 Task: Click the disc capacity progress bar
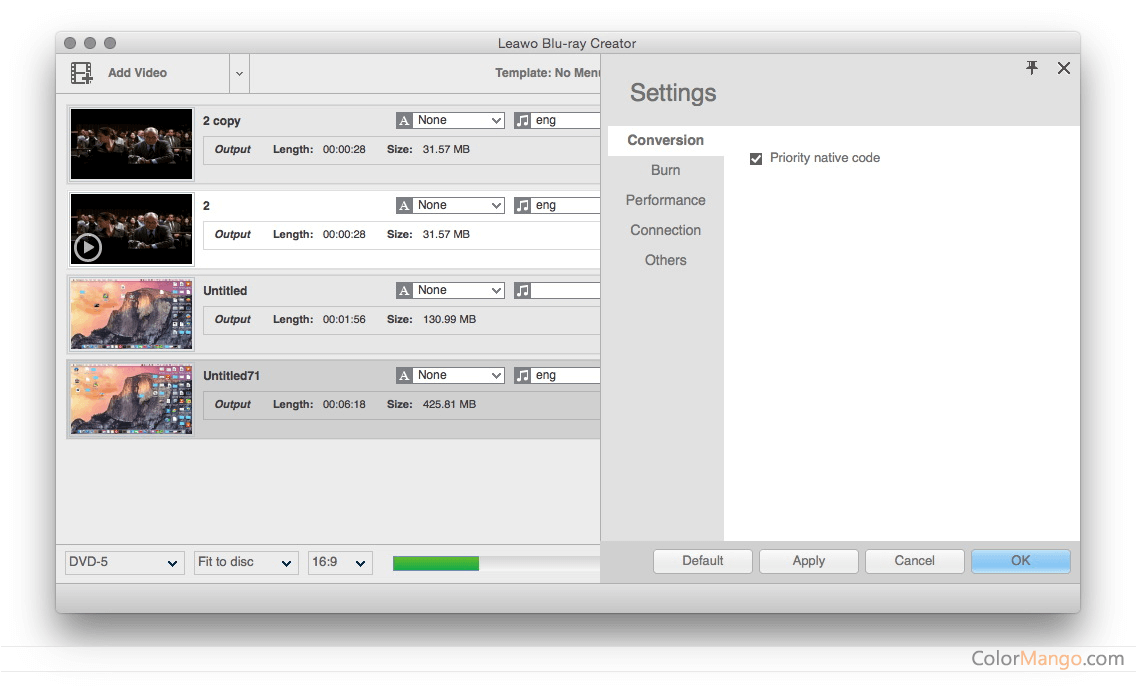pos(496,563)
